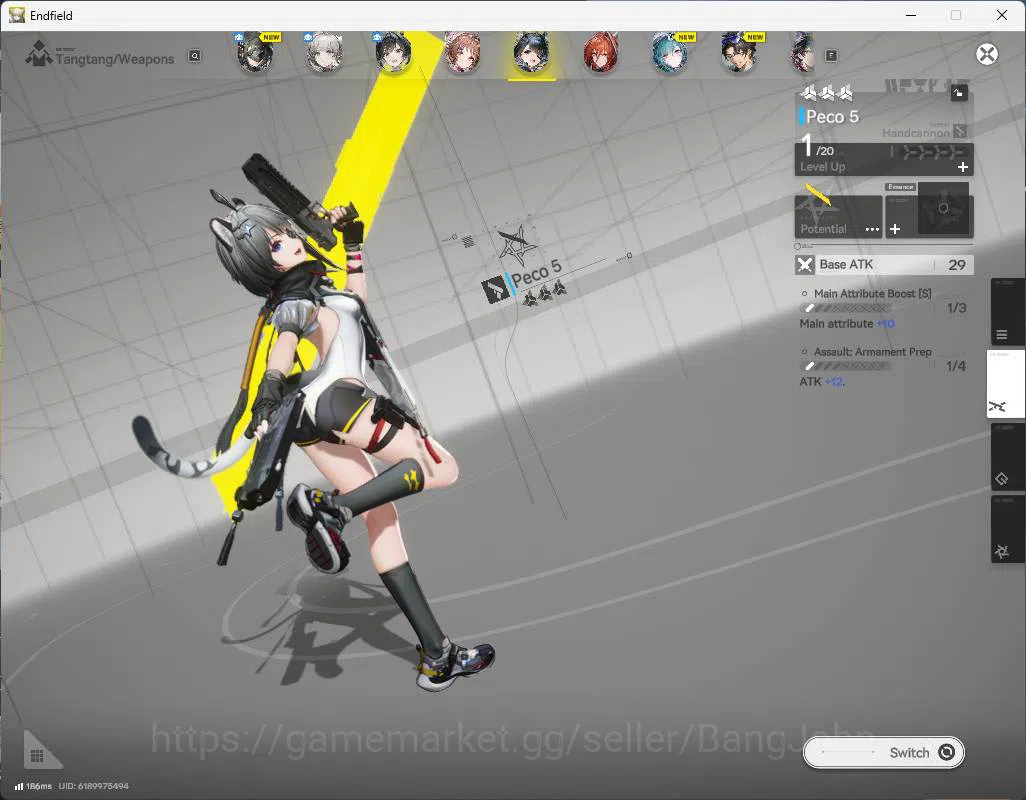Toggle the weapon lock icon

tap(959, 93)
